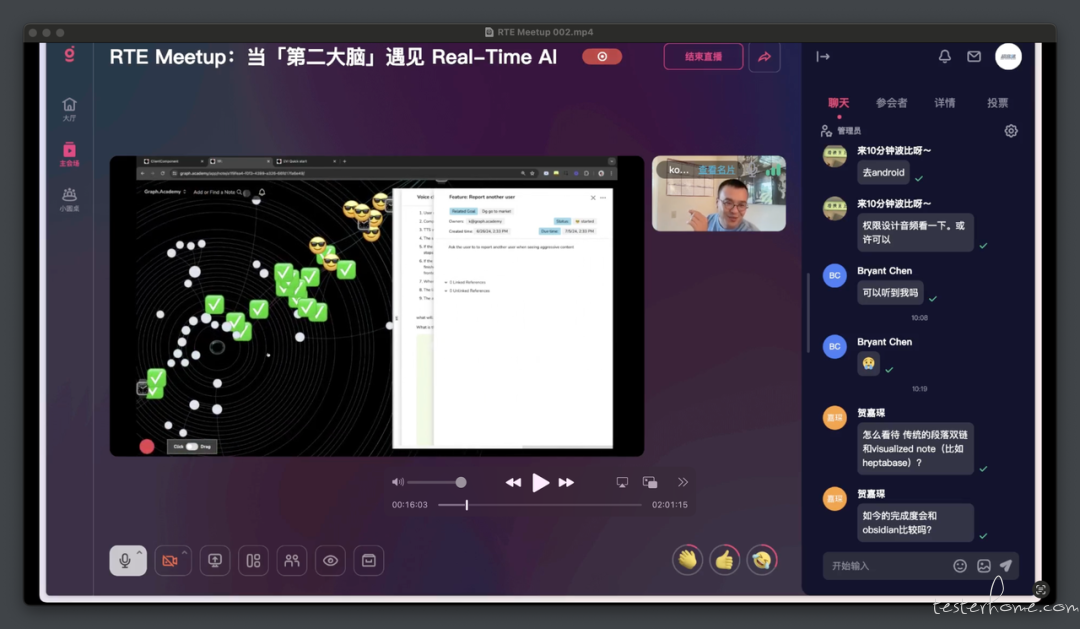Share the event with arrow icon

[765, 56]
